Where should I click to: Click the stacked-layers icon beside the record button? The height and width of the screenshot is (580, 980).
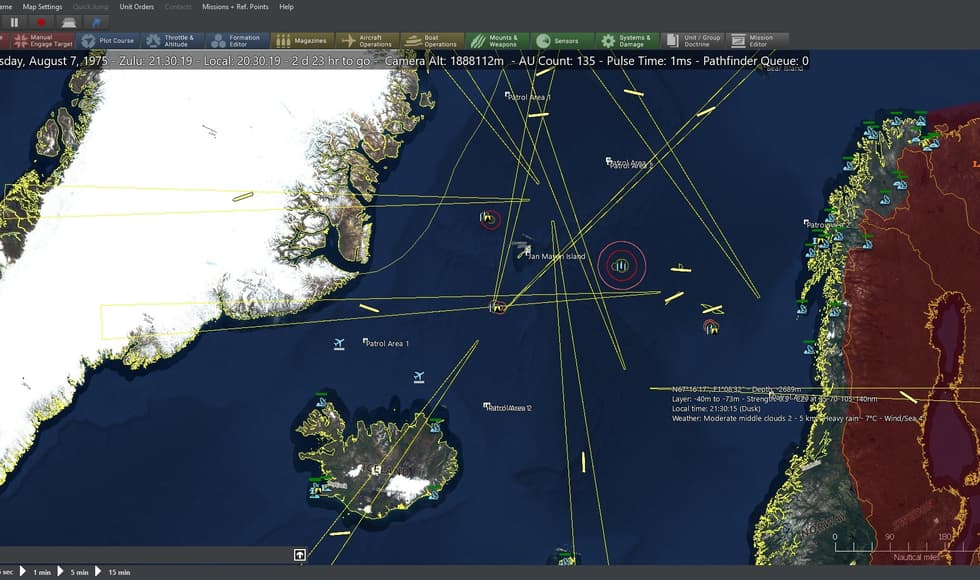pyautogui.click(x=69, y=22)
